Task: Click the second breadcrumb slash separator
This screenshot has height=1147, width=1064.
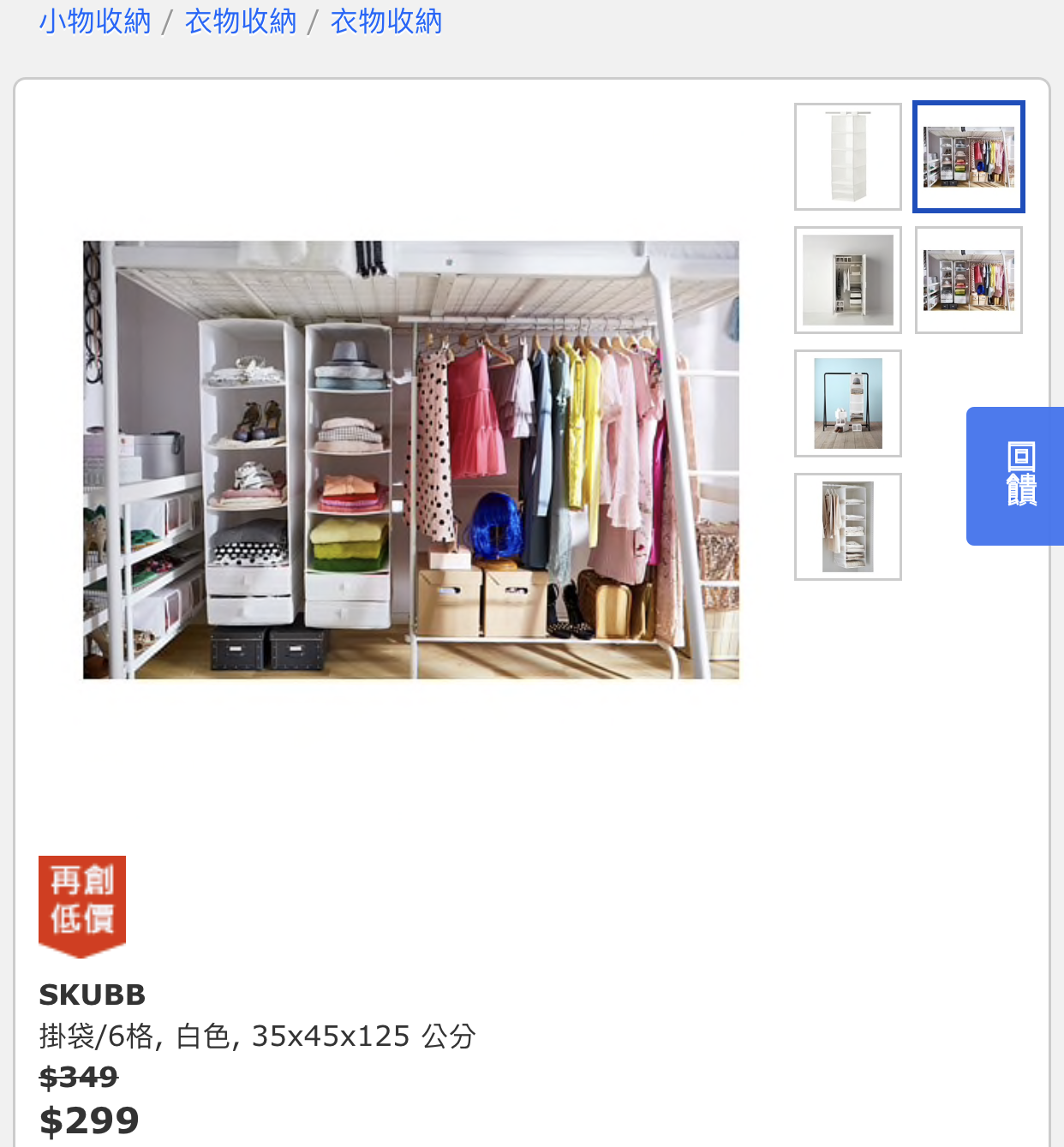Action: (x=314, y=22)
